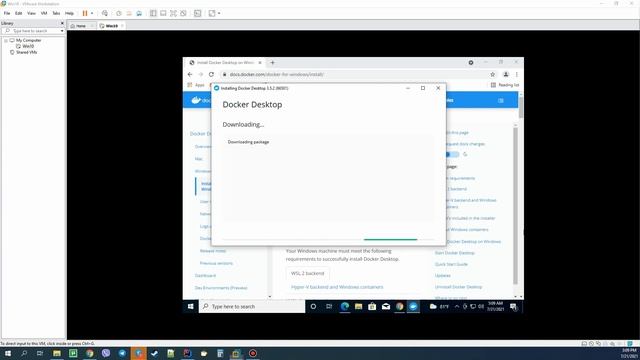The height and width of the screenshot is (360, 640).
Task: Toggle the show library sidebar view icon
Action: click(153, 13)
